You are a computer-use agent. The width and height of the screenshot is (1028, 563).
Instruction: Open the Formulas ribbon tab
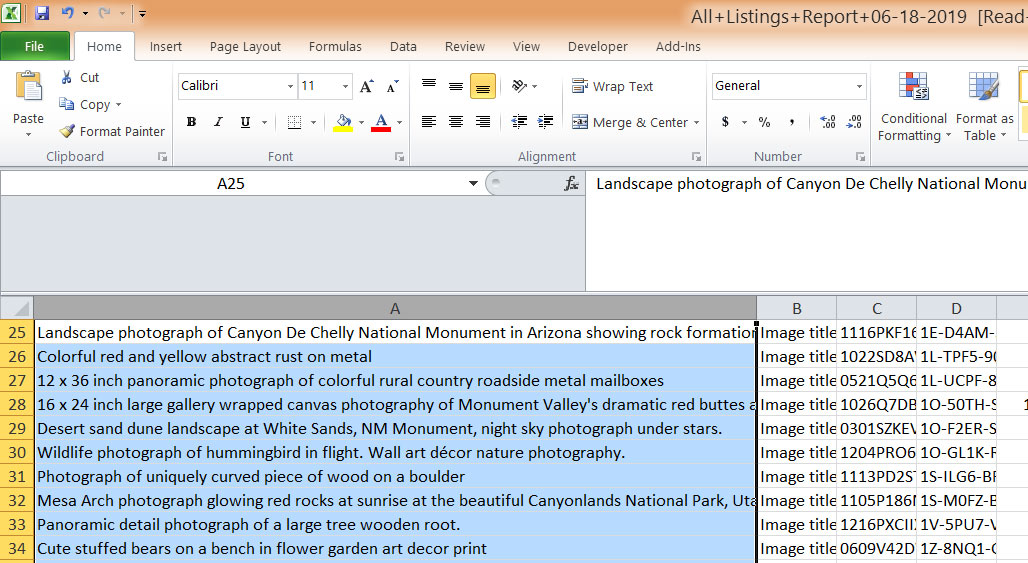click(335, 47)
